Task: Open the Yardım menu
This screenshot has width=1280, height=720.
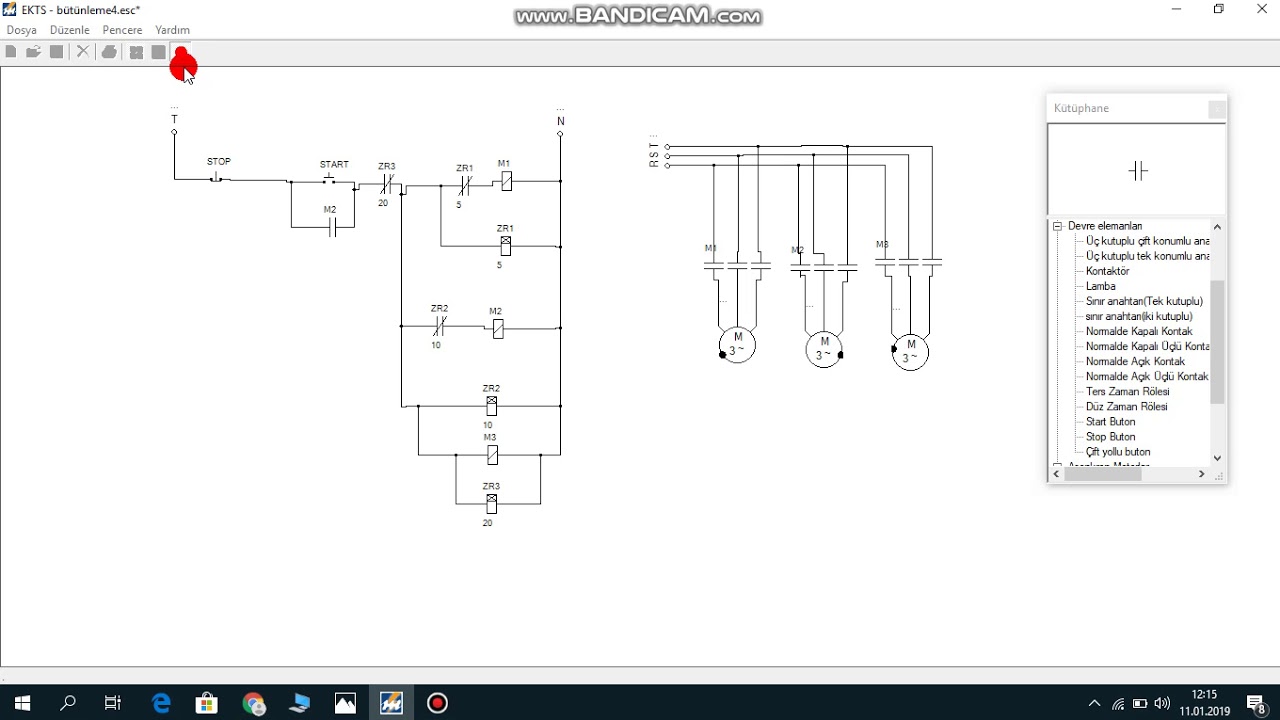Action: 173,30
